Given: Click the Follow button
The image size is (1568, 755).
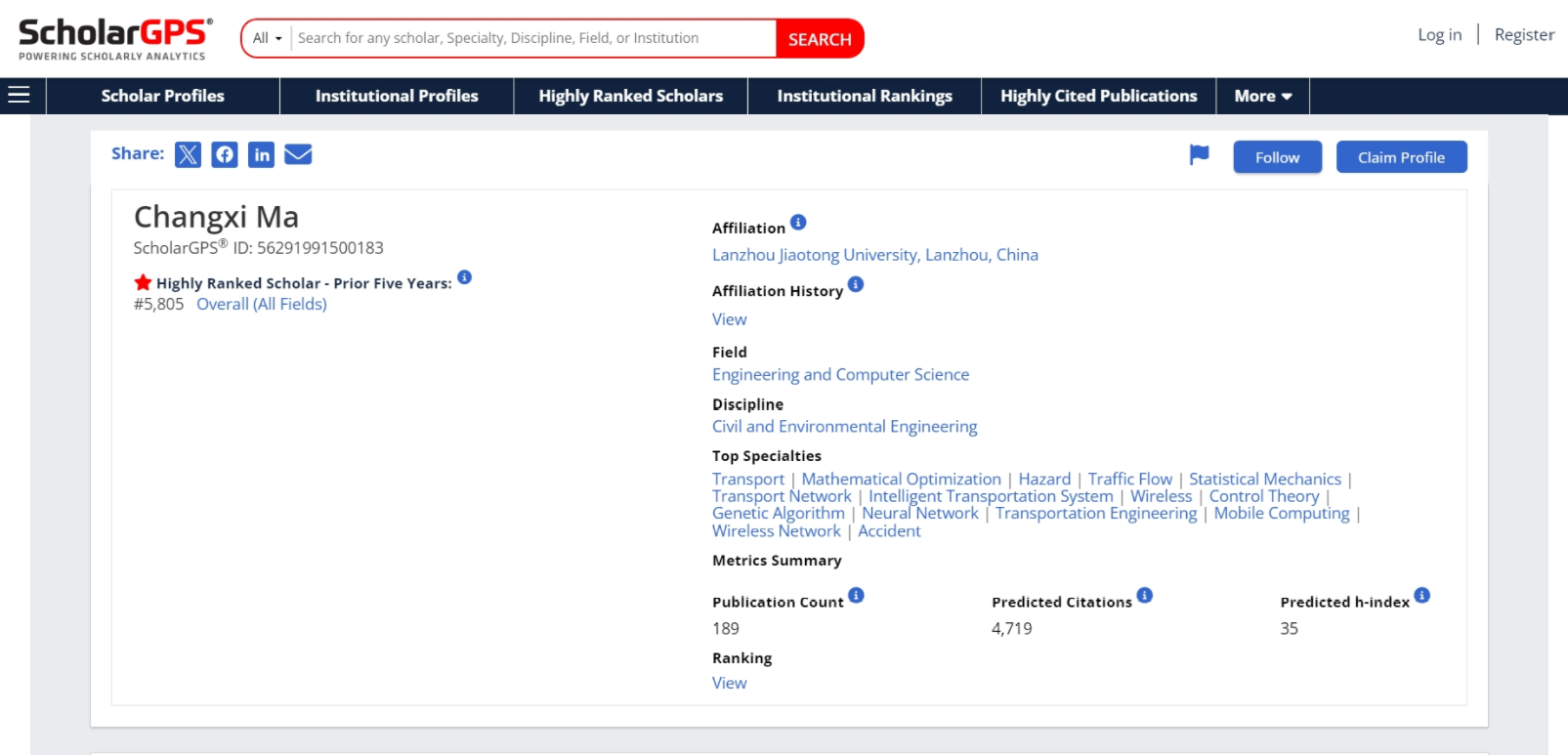Looking at the screenshot, I should point(1277,157).
